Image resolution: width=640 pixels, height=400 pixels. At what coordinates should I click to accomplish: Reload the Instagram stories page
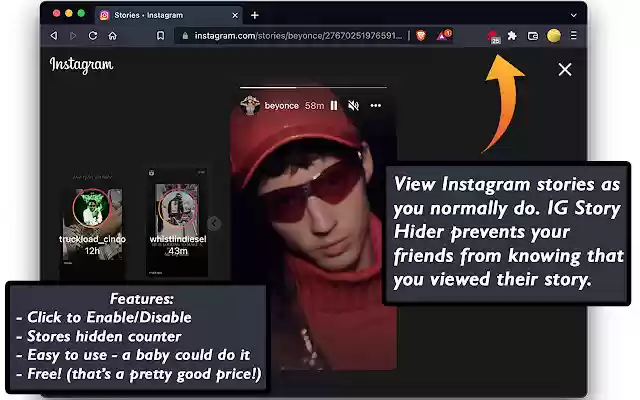tap(93, 36)
